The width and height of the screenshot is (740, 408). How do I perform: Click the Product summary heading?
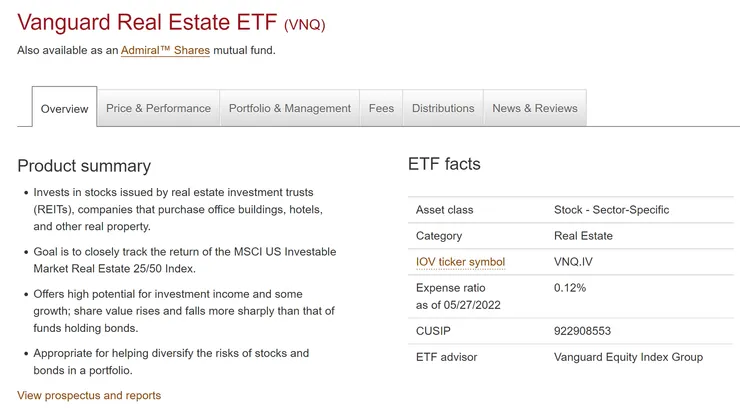(x=84, y=166)
